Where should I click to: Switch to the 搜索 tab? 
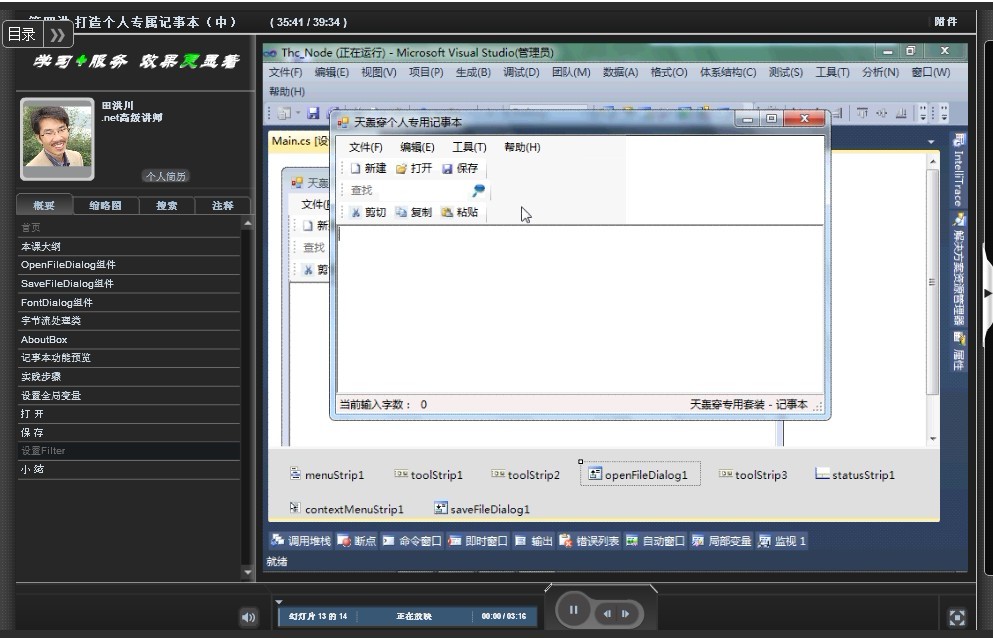coord(167,205)
